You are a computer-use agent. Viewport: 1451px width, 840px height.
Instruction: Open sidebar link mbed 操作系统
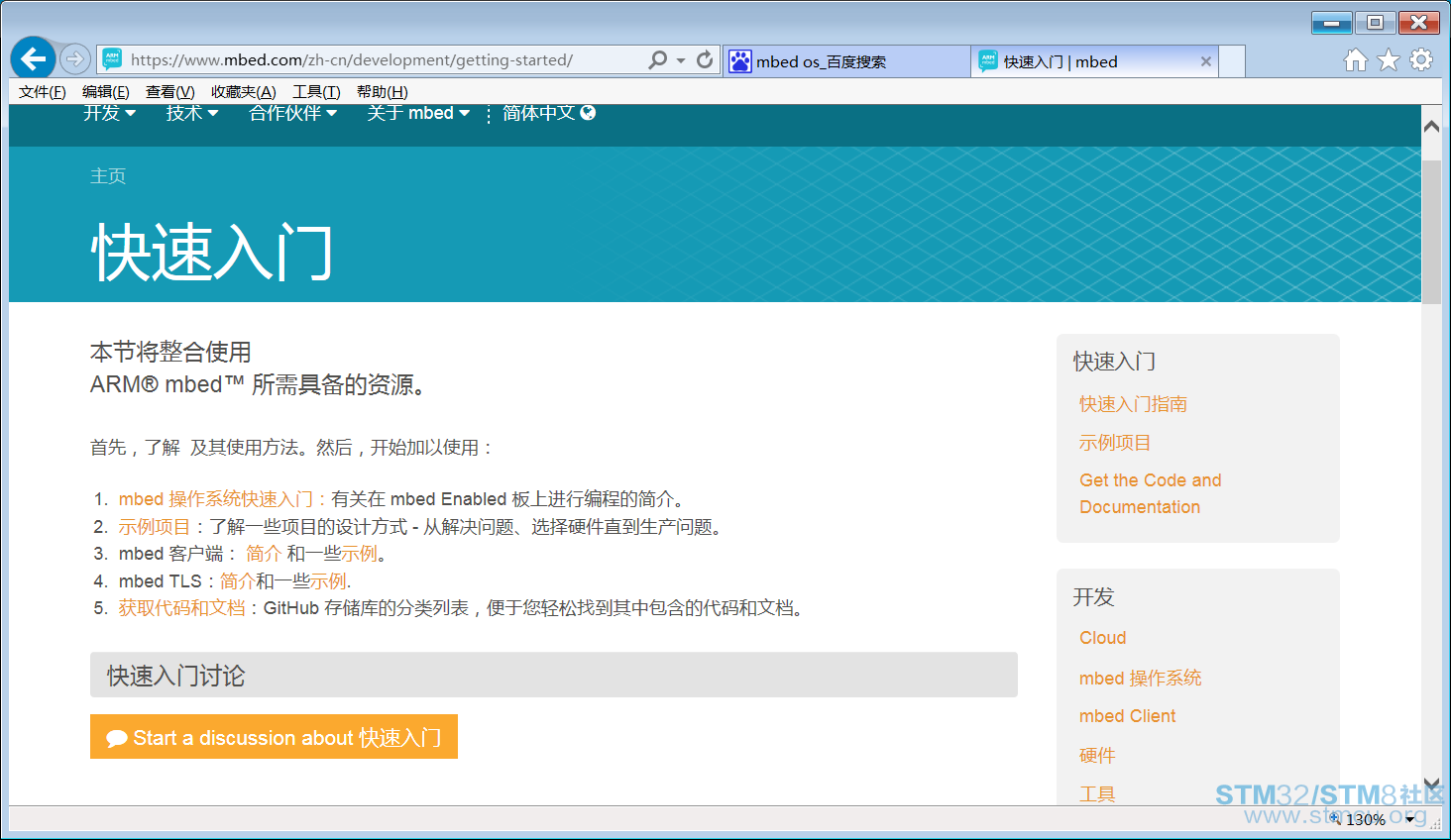click(x=1141, y=678)
